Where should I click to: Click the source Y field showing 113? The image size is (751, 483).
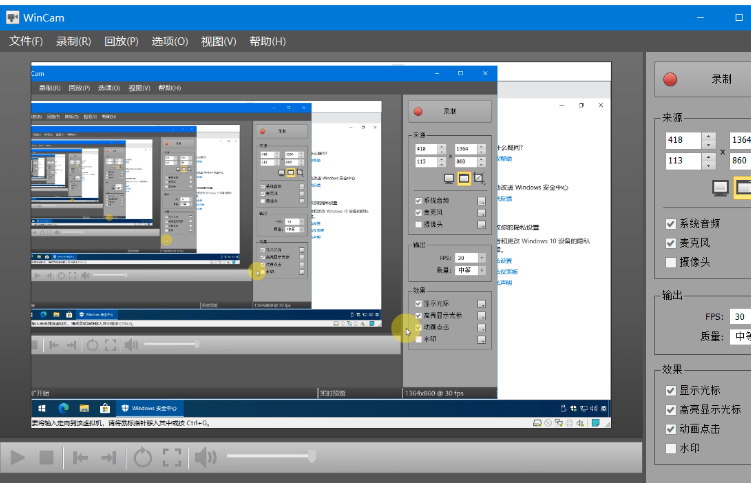tap(683, 161)
